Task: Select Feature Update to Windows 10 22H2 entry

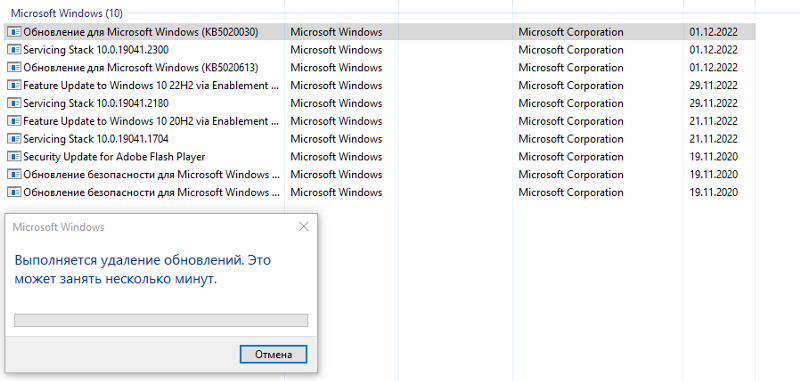Action: (x=152, y=86)
